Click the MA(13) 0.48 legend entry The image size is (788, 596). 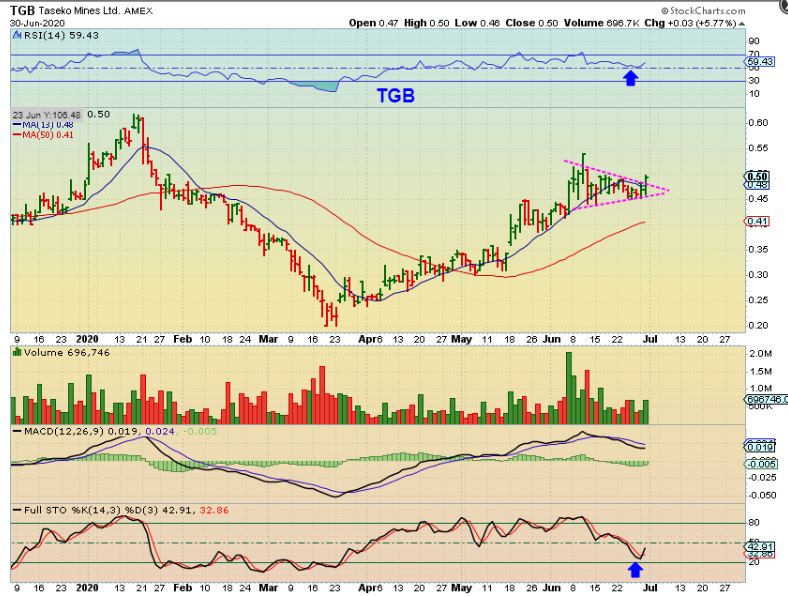point(48,125)
